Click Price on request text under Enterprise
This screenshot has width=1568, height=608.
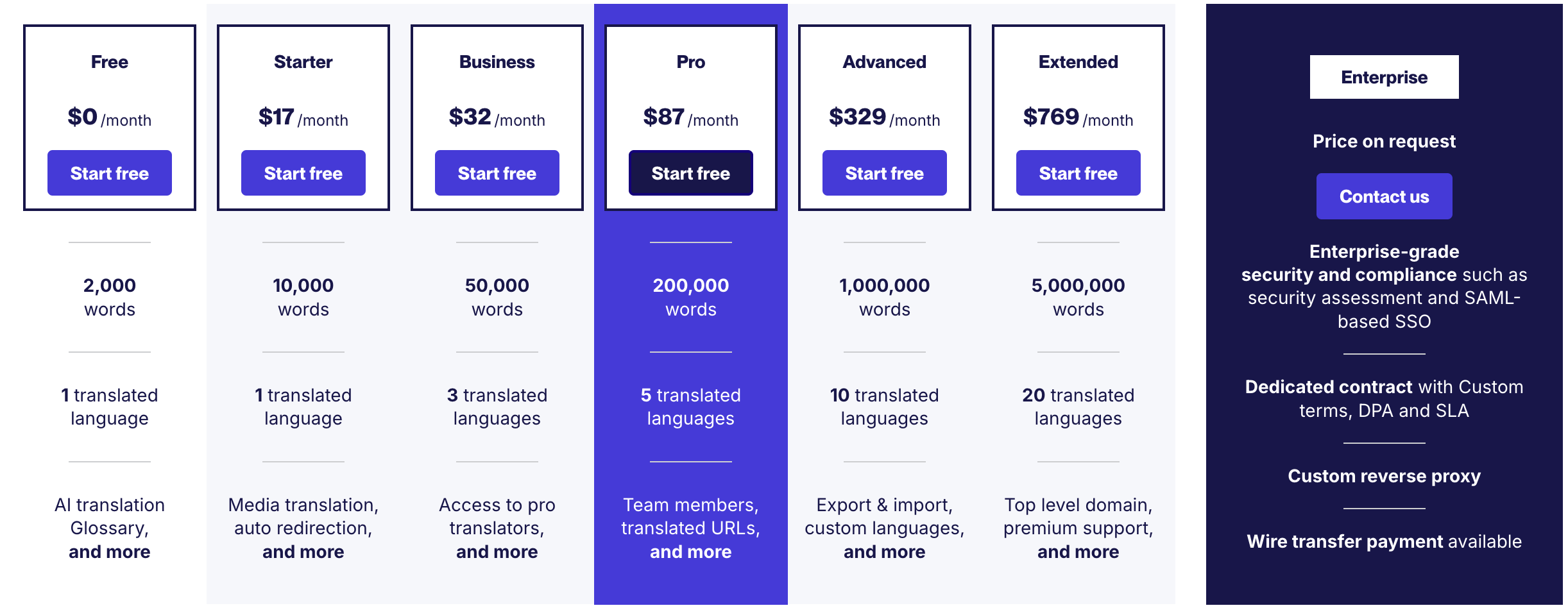(x=1384, y=141)
